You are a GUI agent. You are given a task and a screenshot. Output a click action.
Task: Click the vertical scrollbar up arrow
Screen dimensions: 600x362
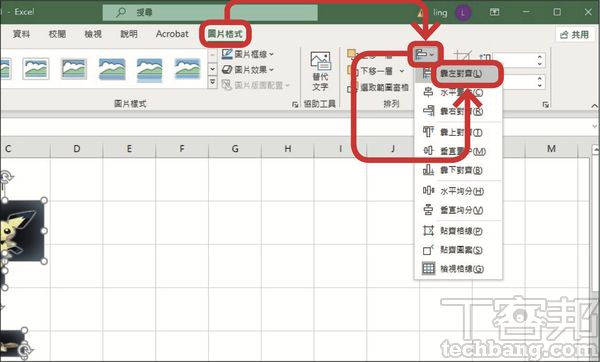(x=596, y=149)
